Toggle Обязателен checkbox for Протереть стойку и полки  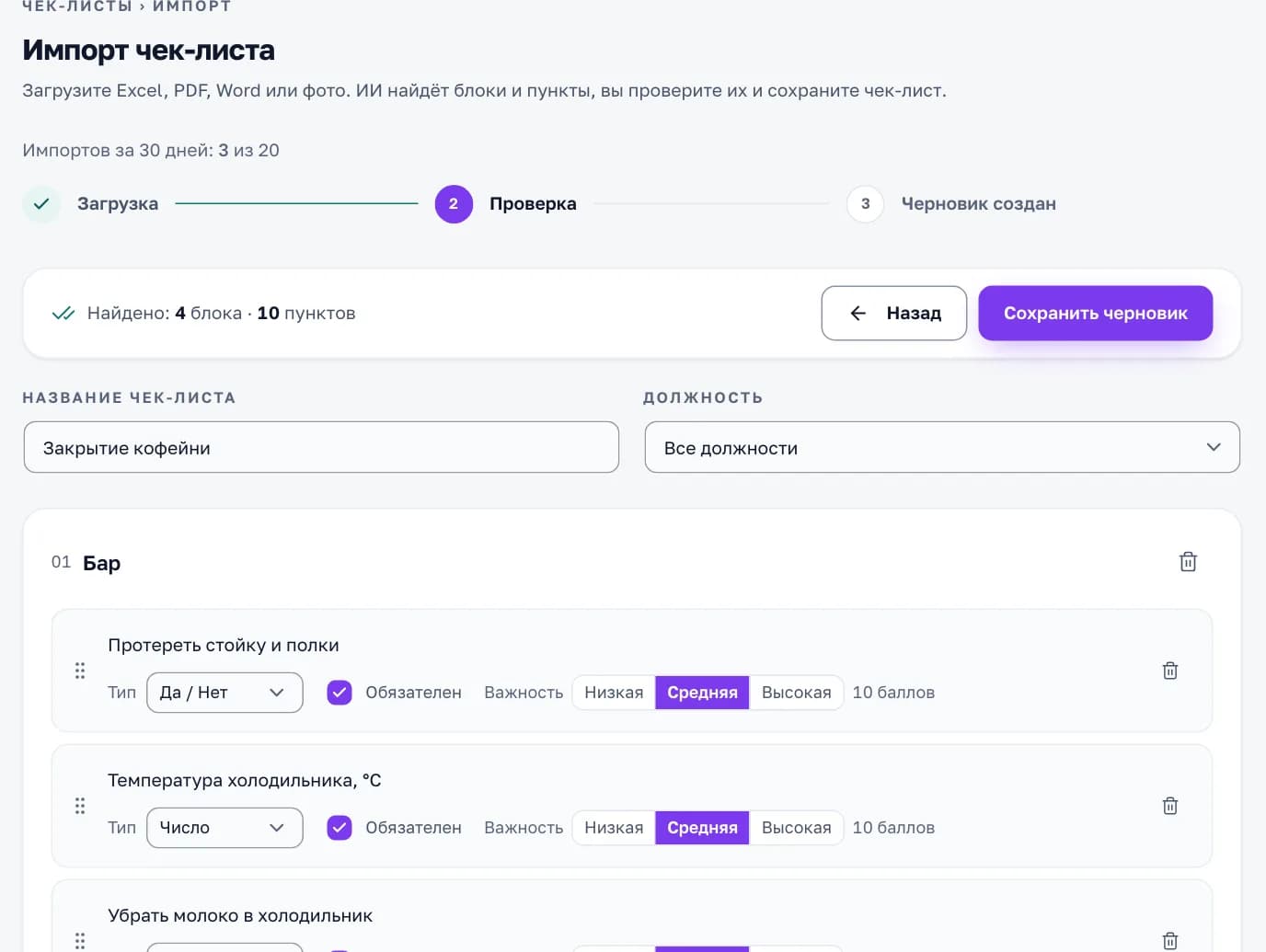(x=340, y=693)
